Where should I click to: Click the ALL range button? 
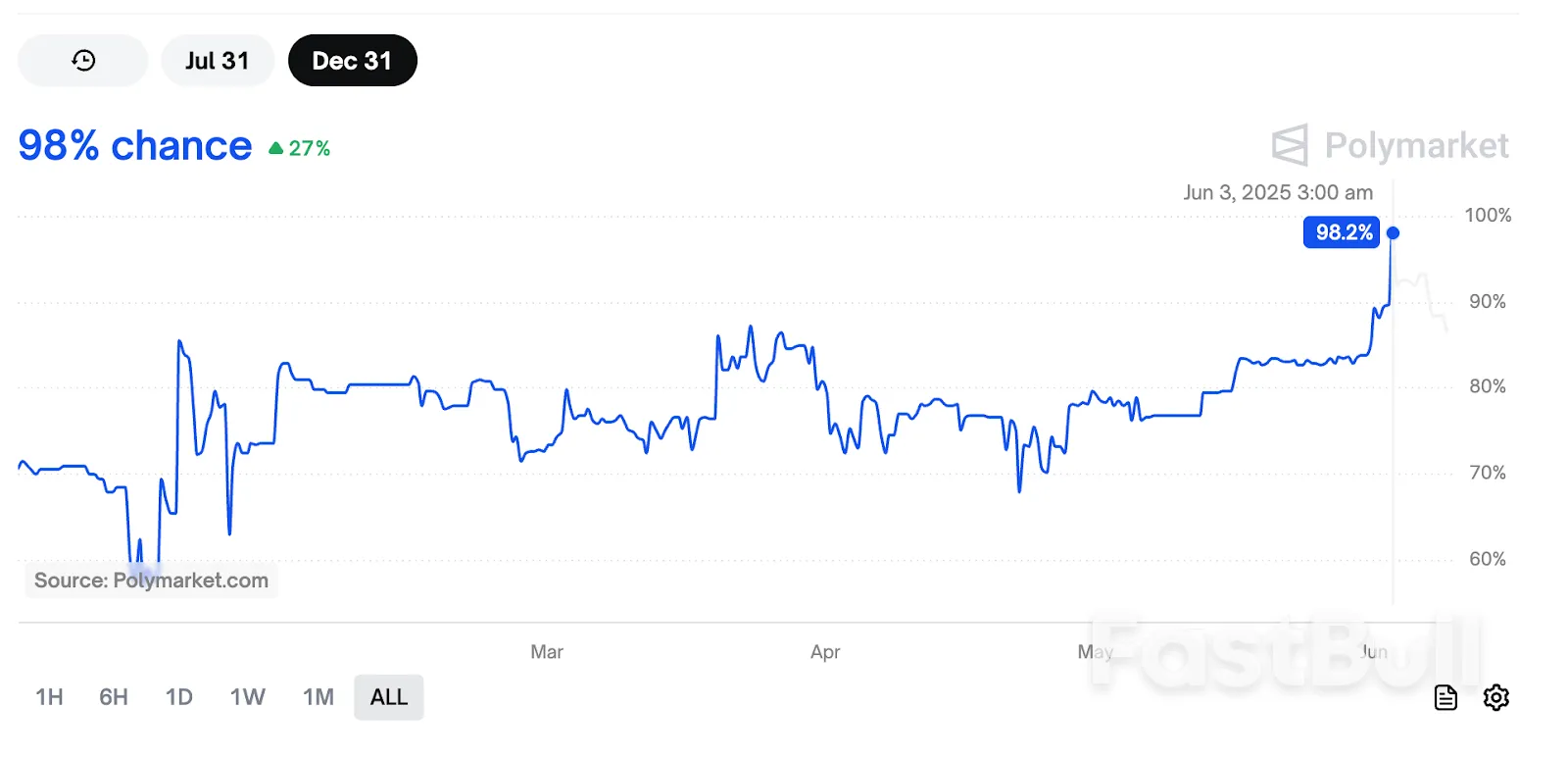[388, 697]
